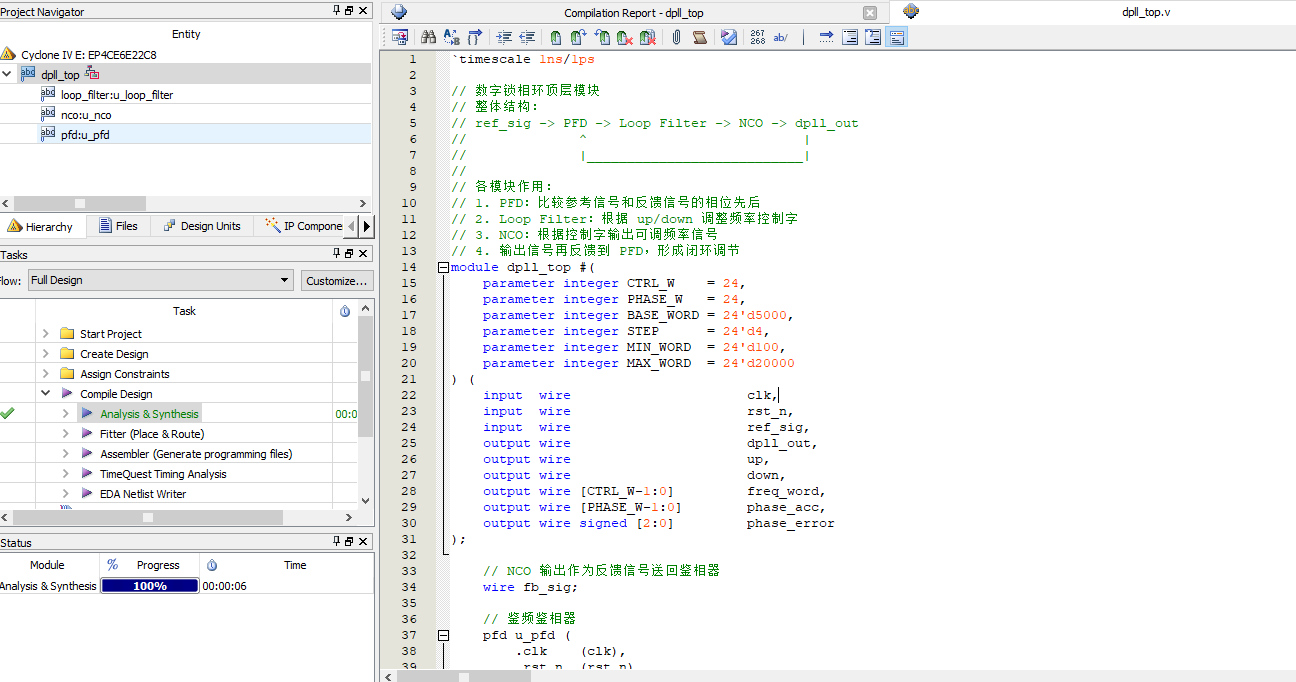Select the Files tab
Viewport: 1296px width, 682px height.
pyautogui.click(x=118, y=226)
